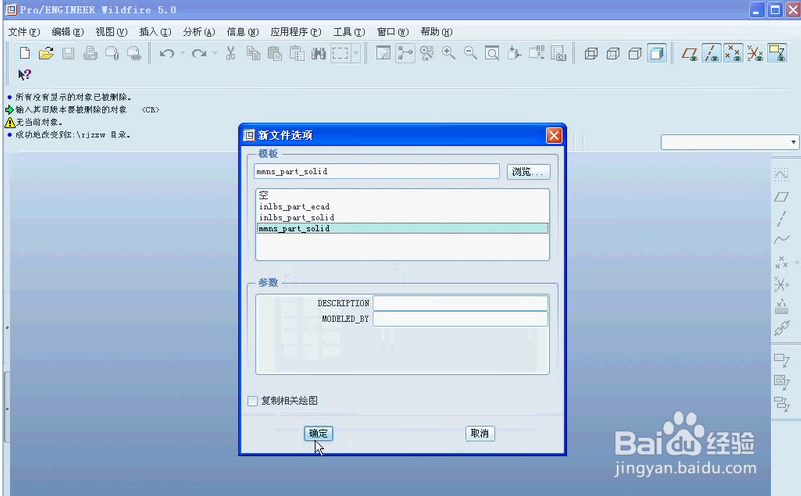Click the New file icon
This screenshot has height=496, width=801.
(25, 53)
